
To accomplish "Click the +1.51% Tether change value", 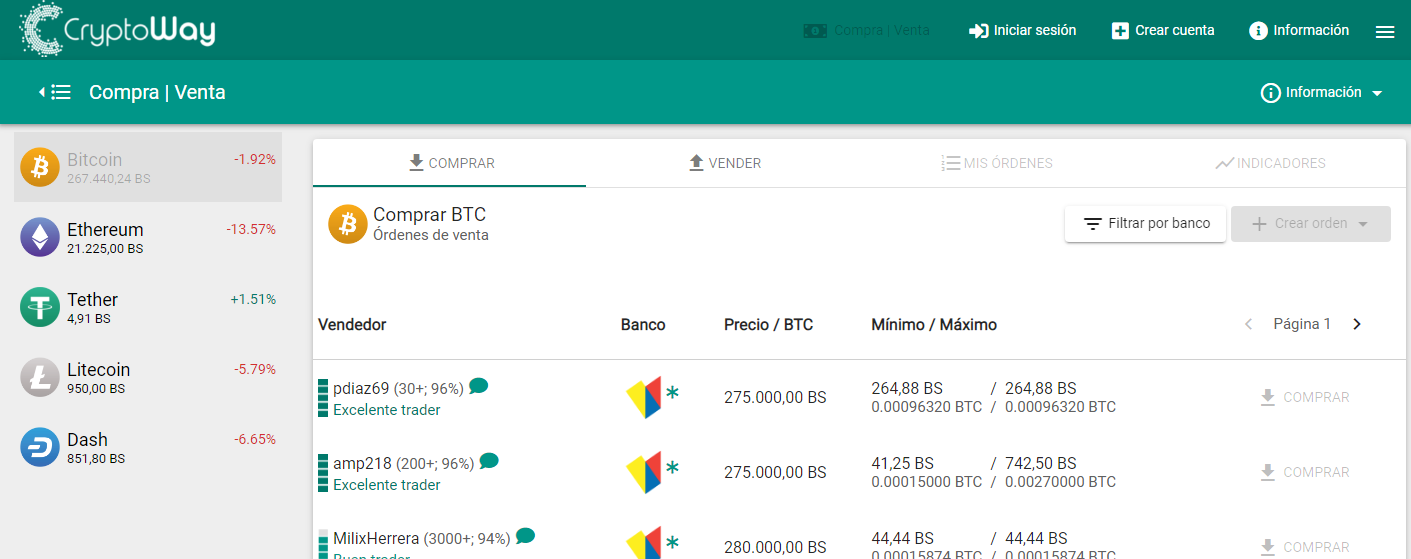I will coord(253,299).
